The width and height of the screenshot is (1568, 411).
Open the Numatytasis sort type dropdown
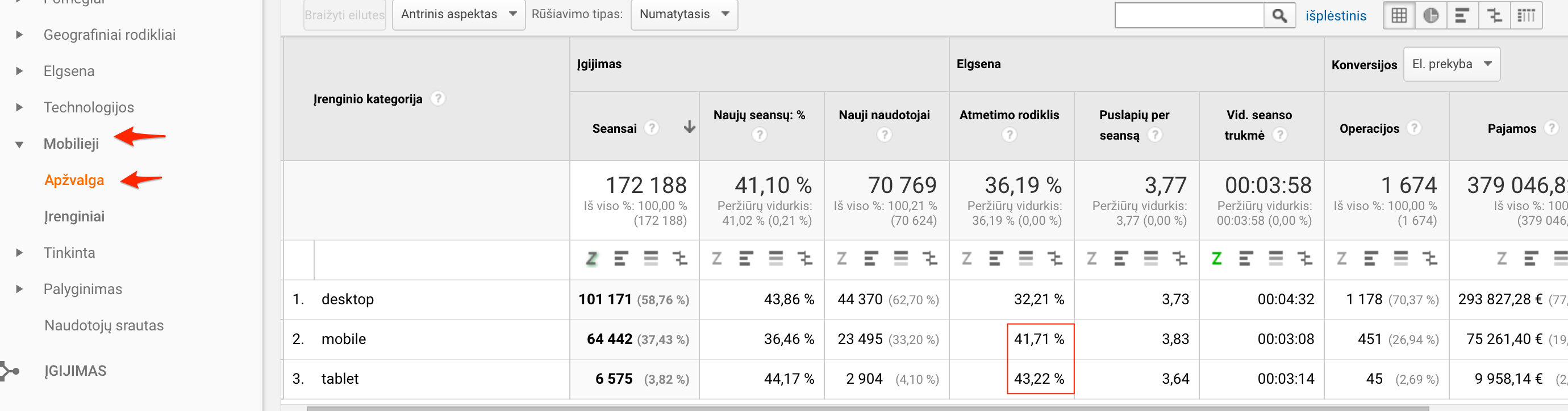pos(684,14)
